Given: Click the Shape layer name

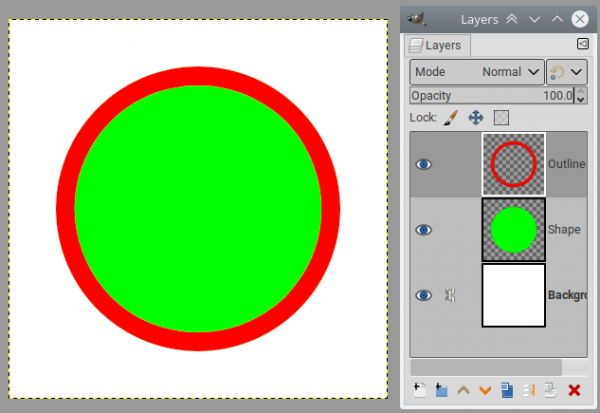Looking at the screenshot, I should pyautogui.click(x=564, y=230).
